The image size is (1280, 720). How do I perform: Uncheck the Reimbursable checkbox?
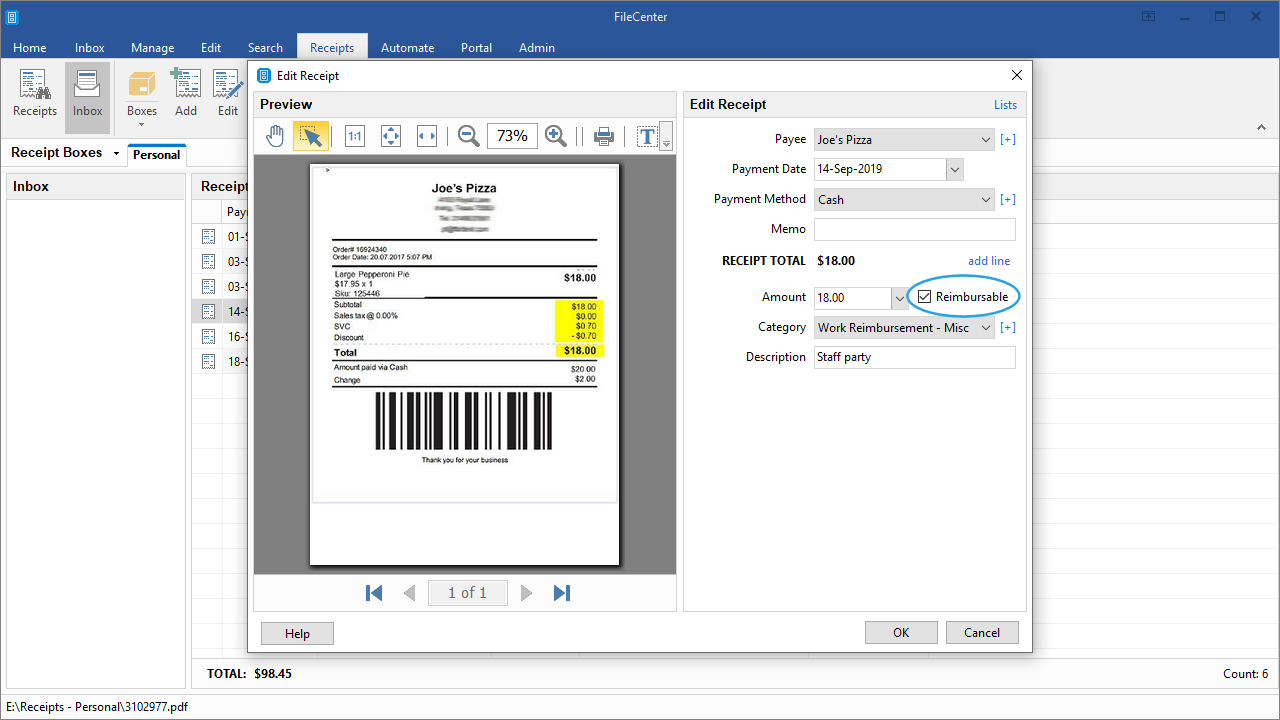(x=924, y=297)
